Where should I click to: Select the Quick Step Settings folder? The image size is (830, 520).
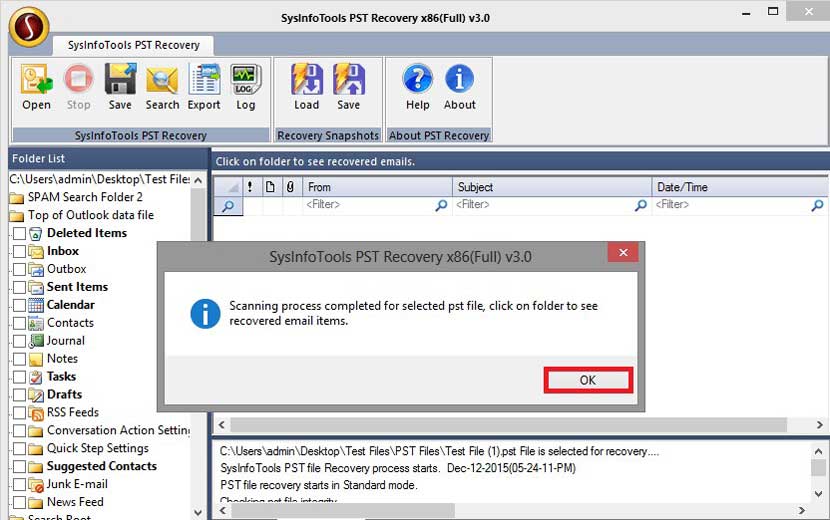(98, 449)
